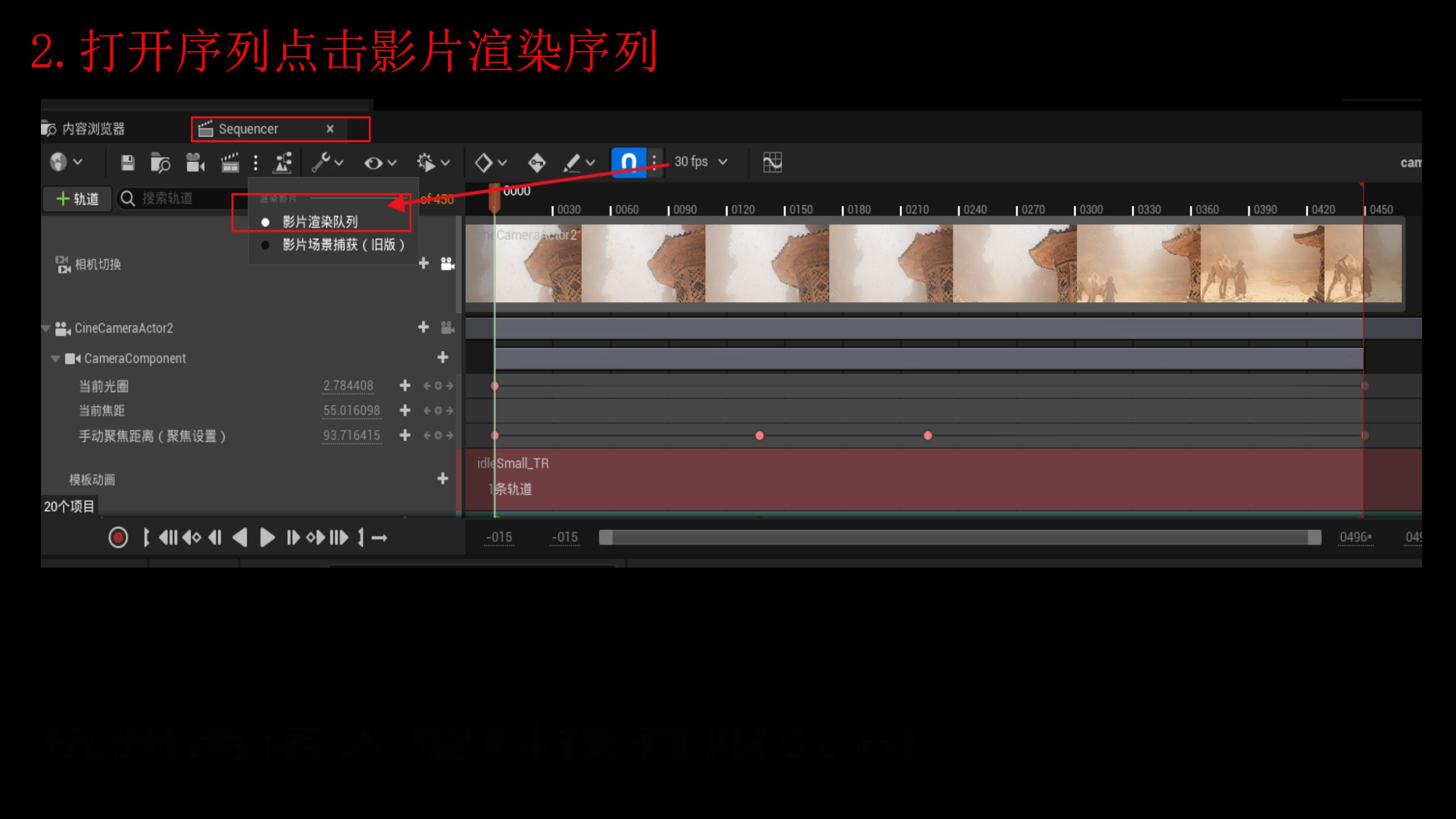This screenshot has height=819, width=1456.
Task: Switch to the 内容浏览器 tab
Action: 83,129
